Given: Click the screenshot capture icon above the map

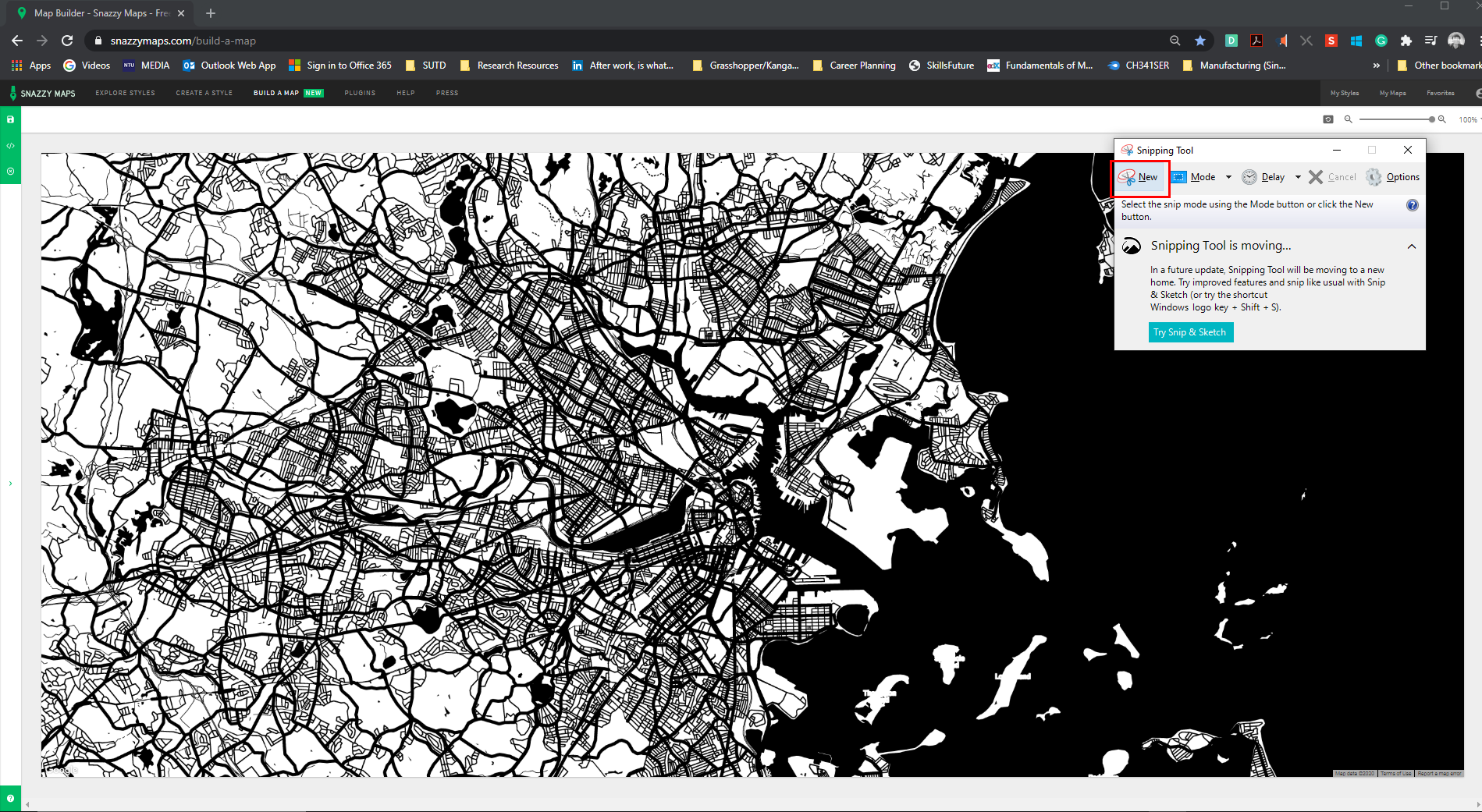Looking at the screenshot, I should coord(1327,119).
